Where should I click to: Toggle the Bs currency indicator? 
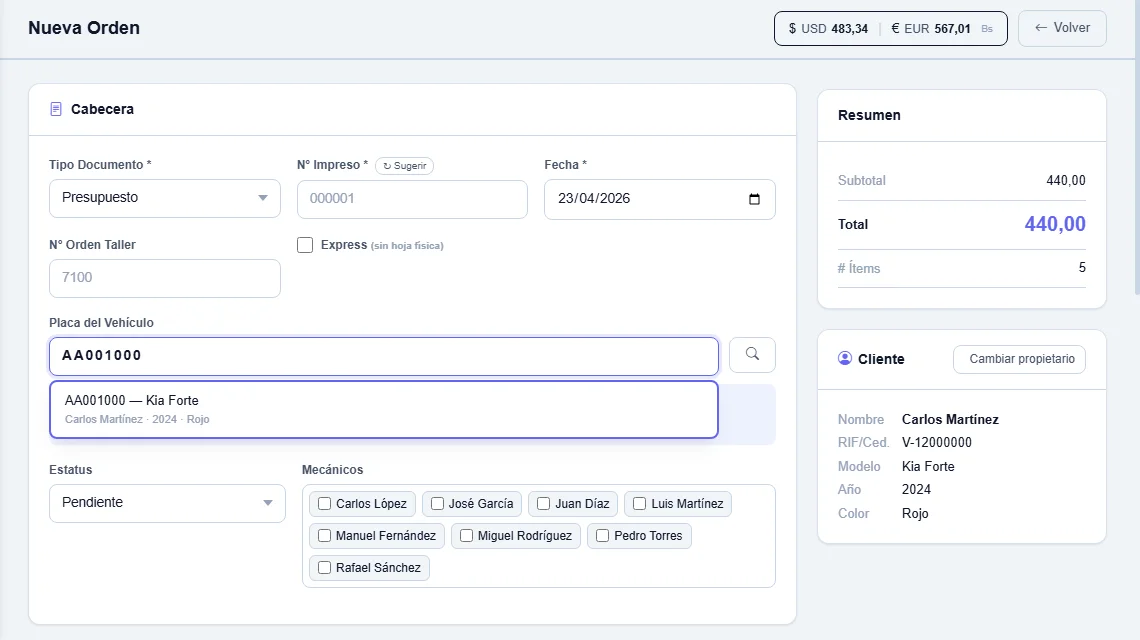[987, 29]
